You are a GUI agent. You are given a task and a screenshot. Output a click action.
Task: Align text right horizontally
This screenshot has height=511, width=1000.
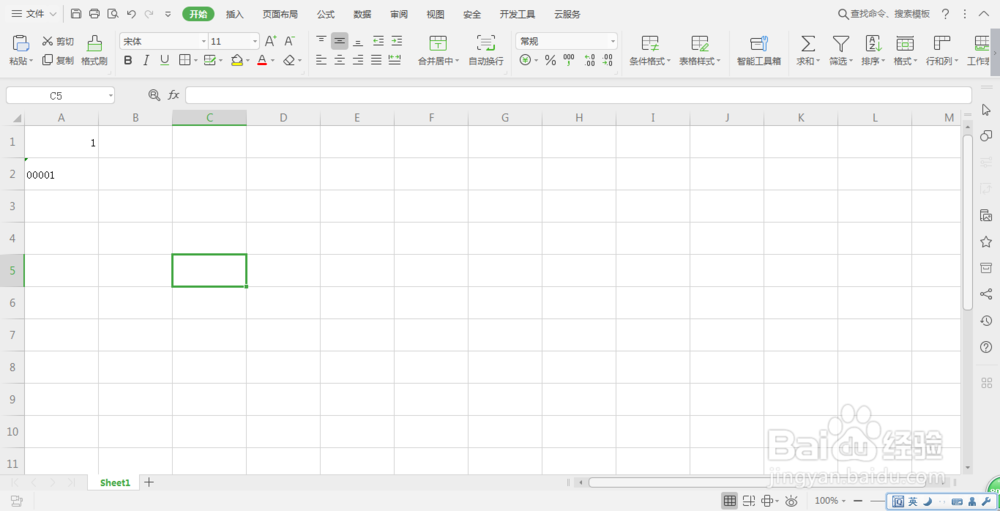pyautogui.click(x=358, y=60)
